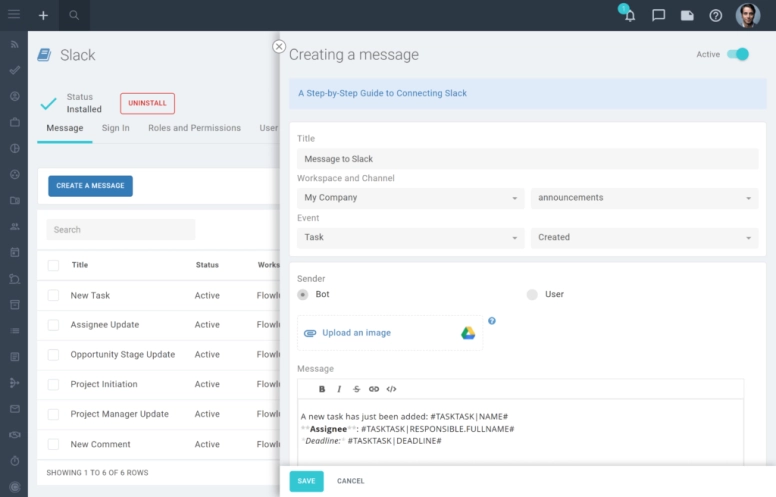Sort by the Title column header
The height and width of the screenshot is (497, 776).
click(80, 265)
